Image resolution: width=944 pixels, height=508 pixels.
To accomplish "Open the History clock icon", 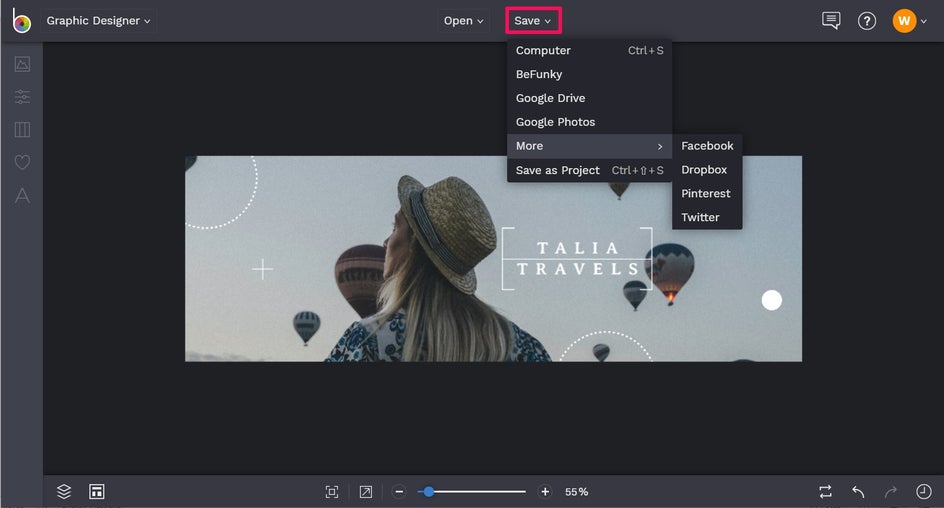I will click(923, 491).
